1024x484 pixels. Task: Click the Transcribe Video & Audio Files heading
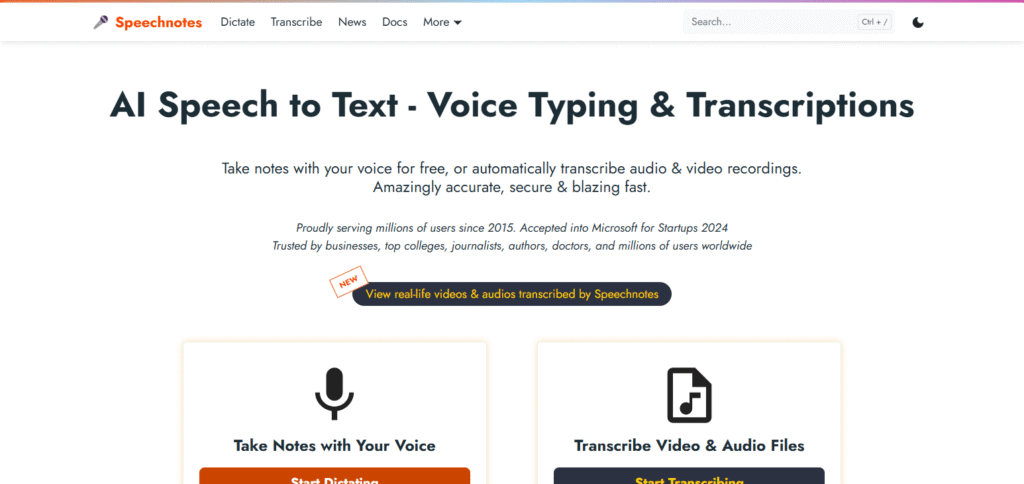point(689,446)
